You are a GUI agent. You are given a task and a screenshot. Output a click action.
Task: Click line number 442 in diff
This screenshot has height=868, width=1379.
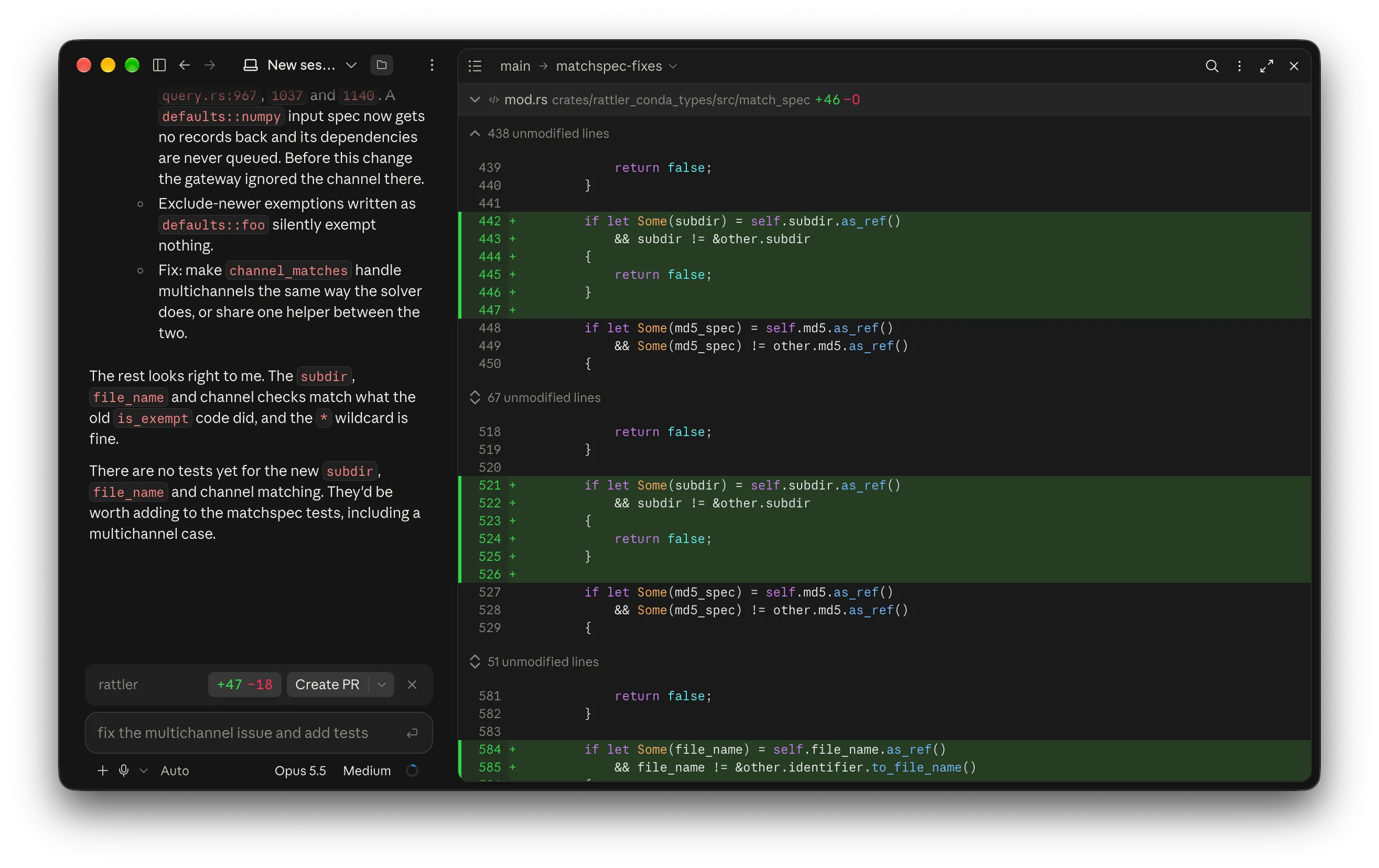(490, 221)
